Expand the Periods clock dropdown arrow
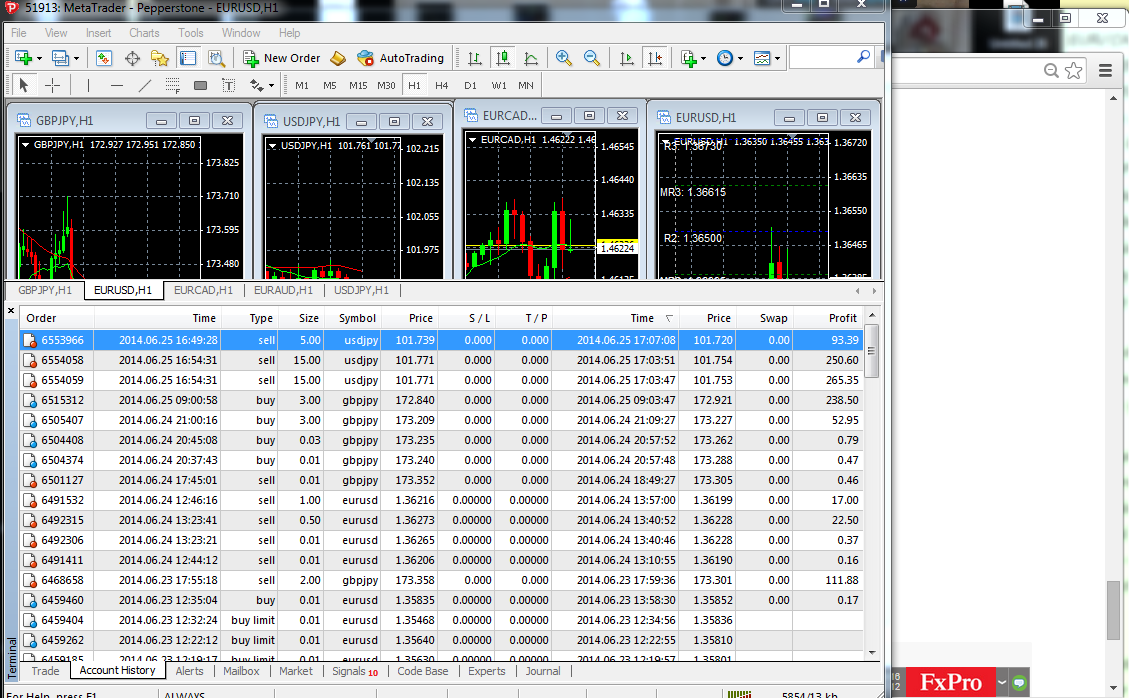 (740, 58)
